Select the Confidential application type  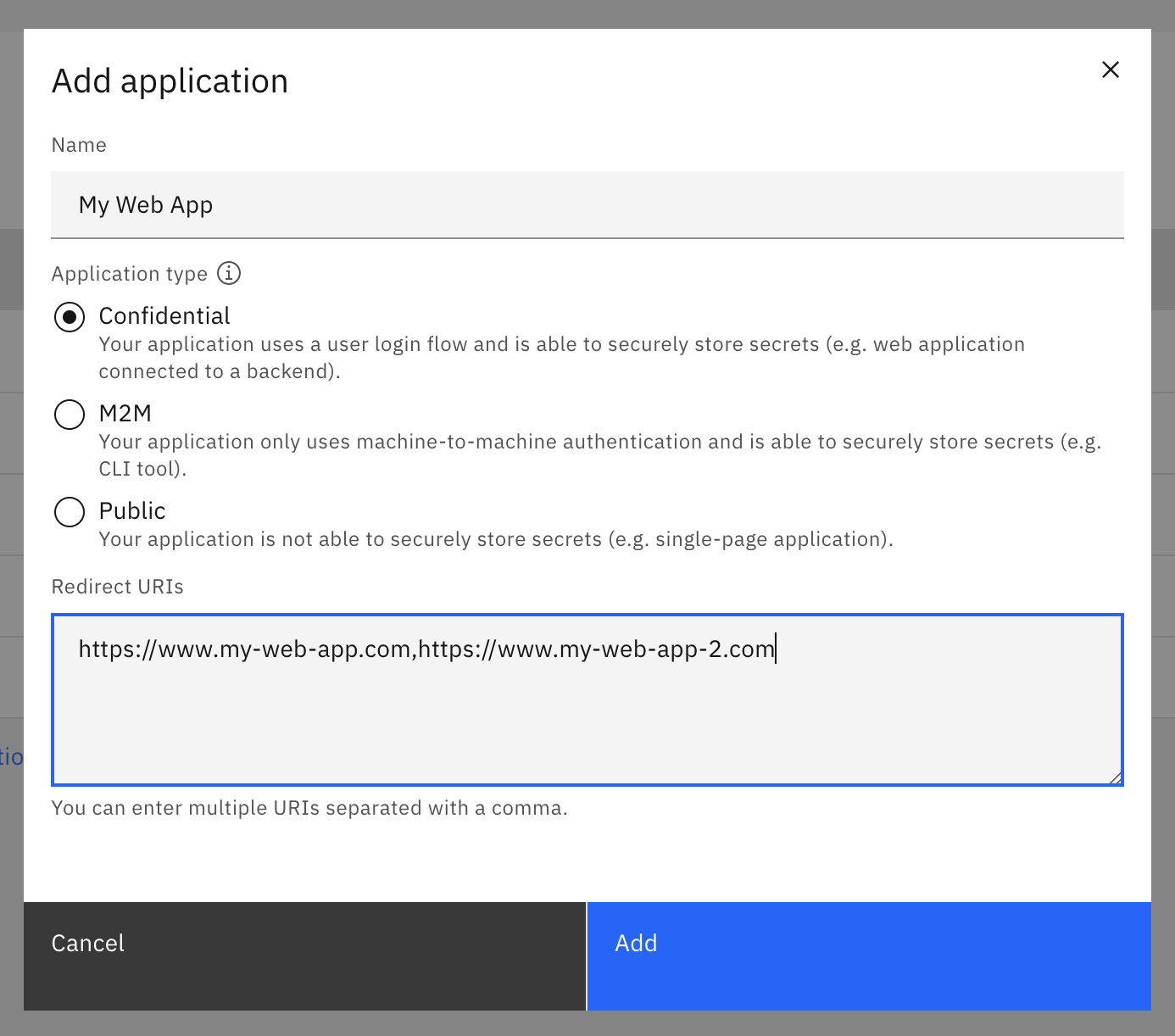(70, 317)
